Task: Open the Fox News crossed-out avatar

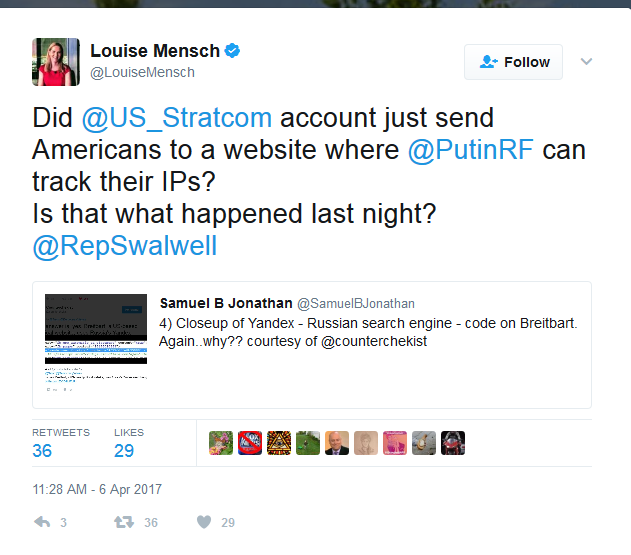Action: [250, 443]
